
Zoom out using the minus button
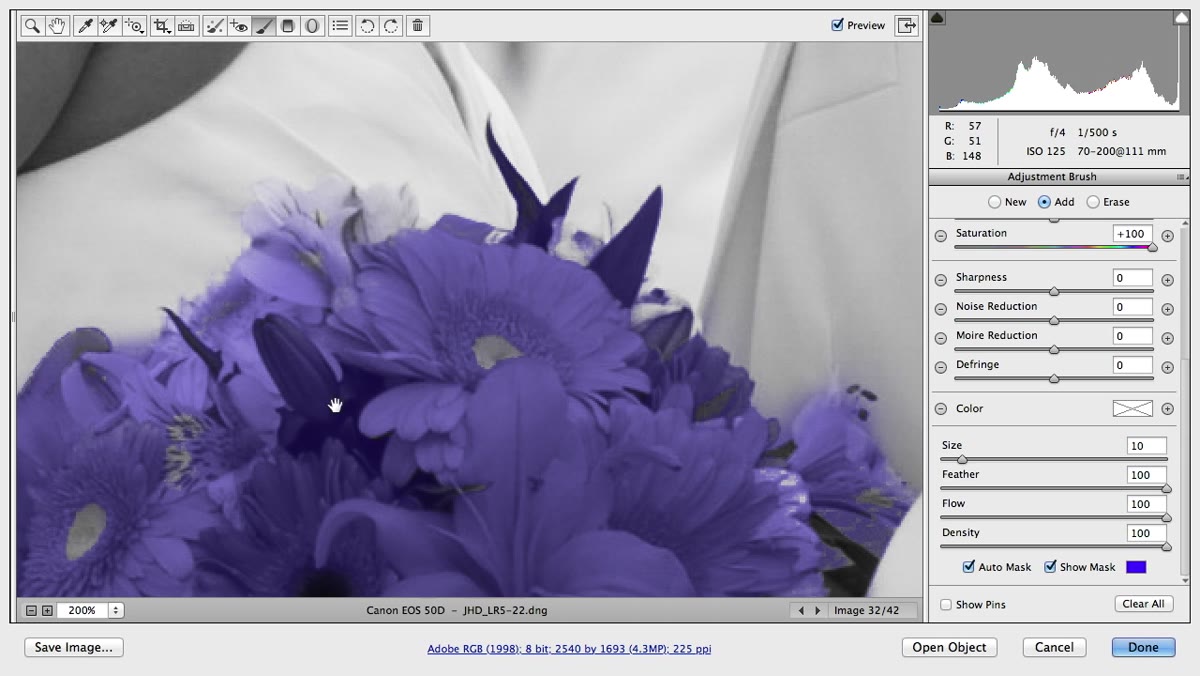pos(31,610)
